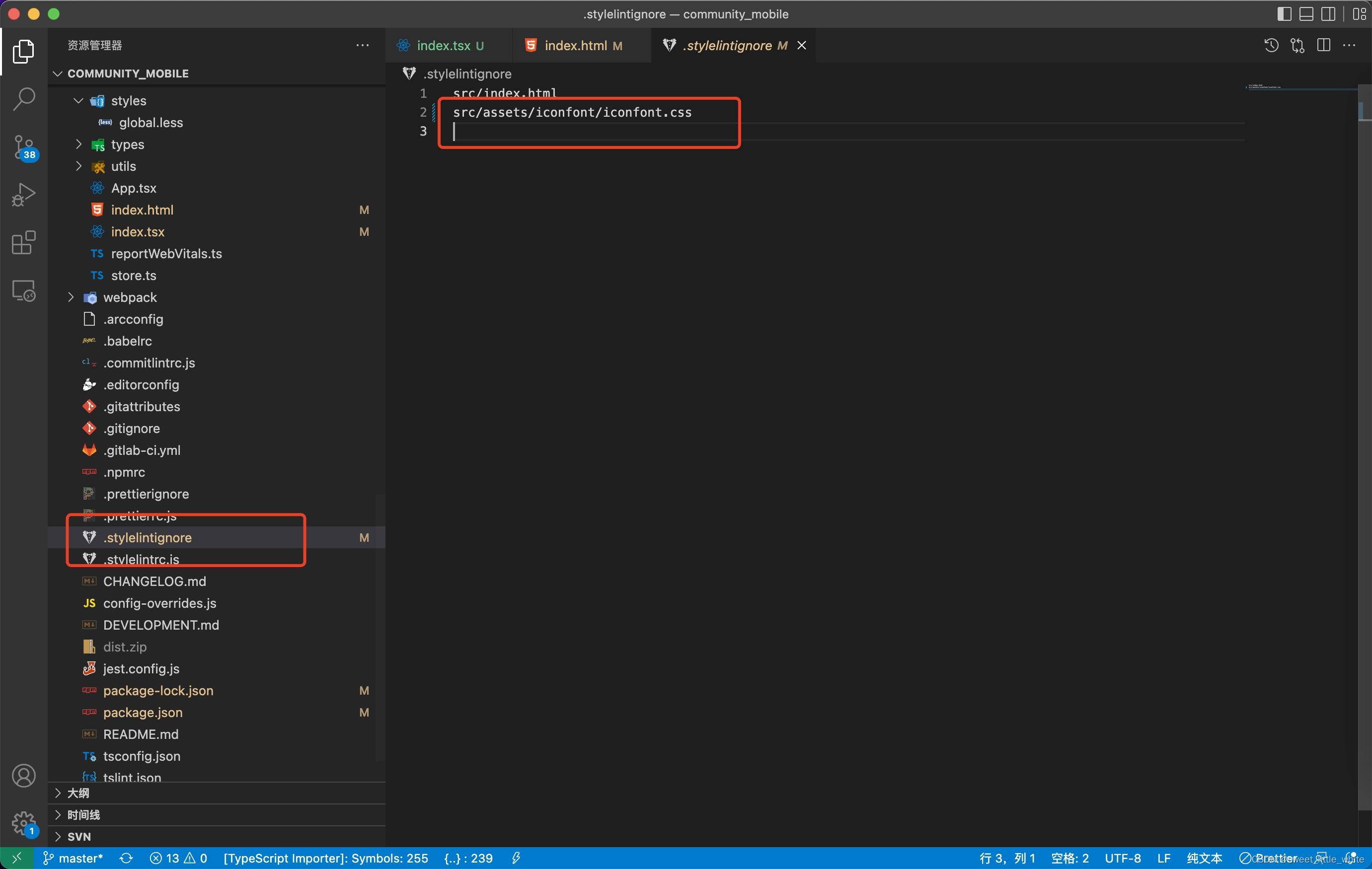Screen dimensions: 1372x869
Task: Toggle the bottom panel layout button
Action: [x=1306, y=14]
